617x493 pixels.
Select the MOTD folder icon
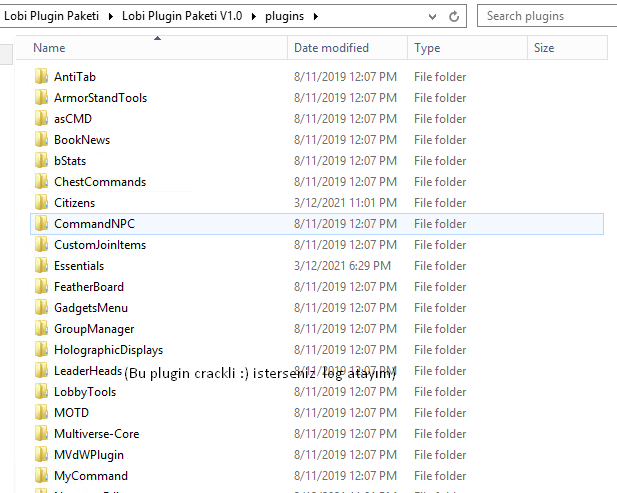pos(41,412)
